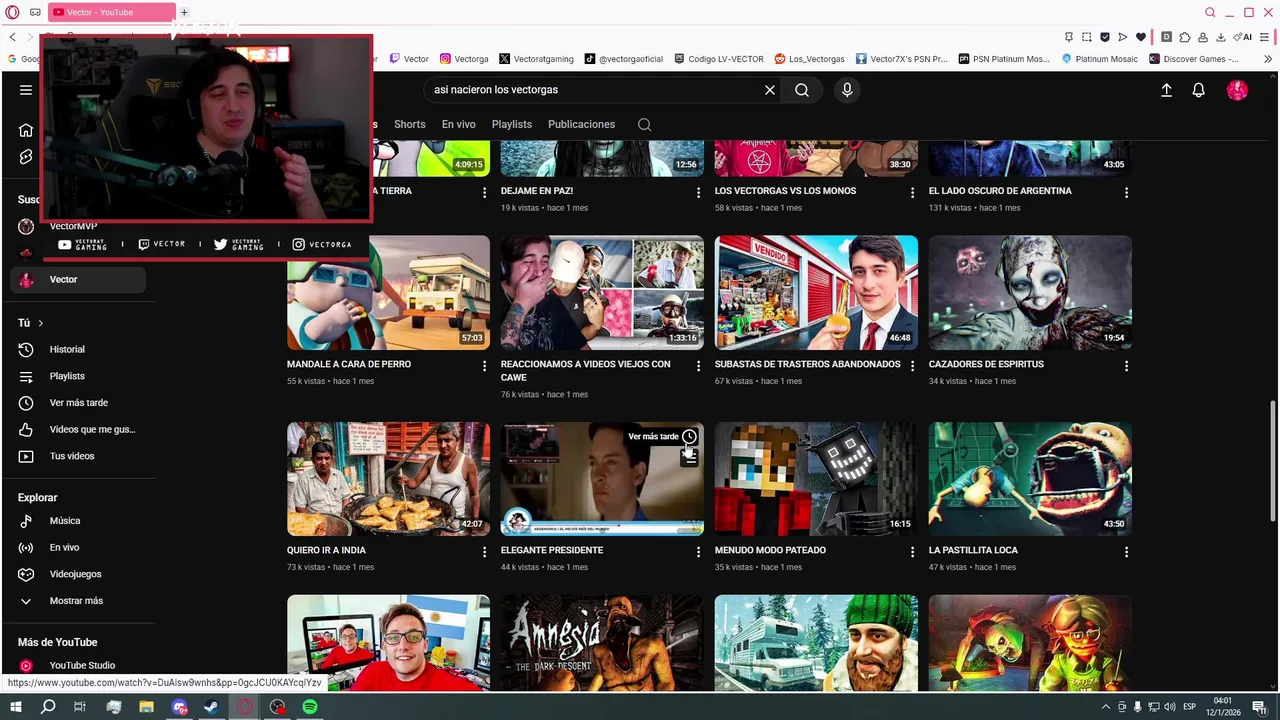
Task: Click the heart bookmark icon in address bar
Action: click(x=1140, y=37)
